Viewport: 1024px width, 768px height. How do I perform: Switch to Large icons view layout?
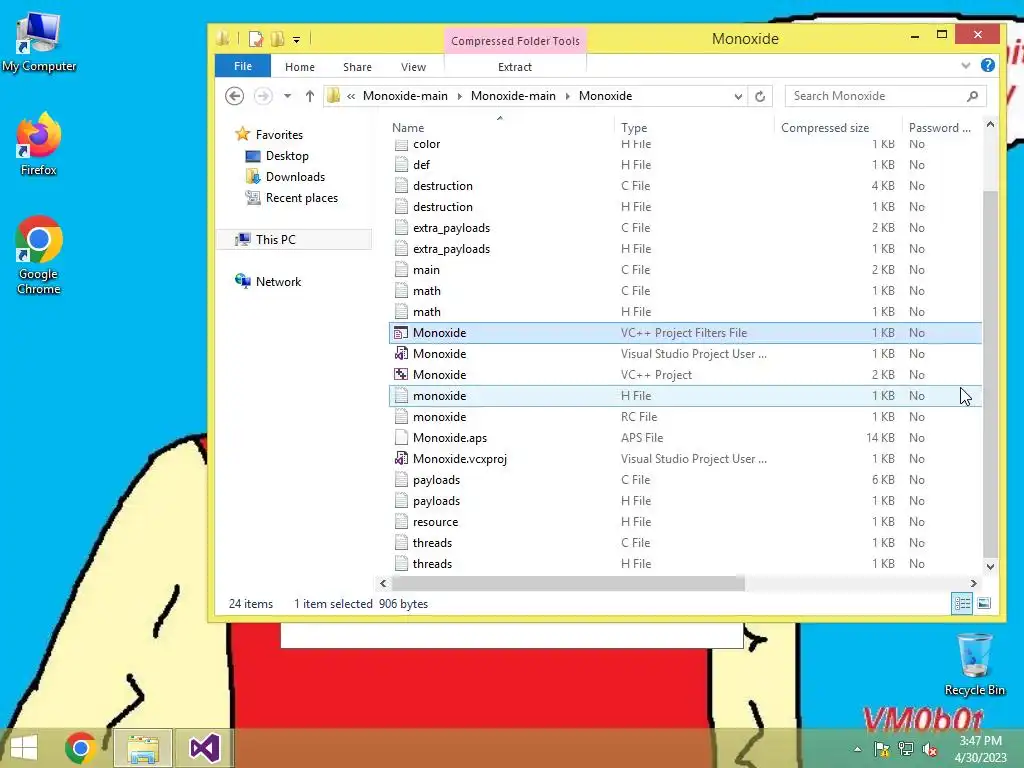click(x=984, y=603)
